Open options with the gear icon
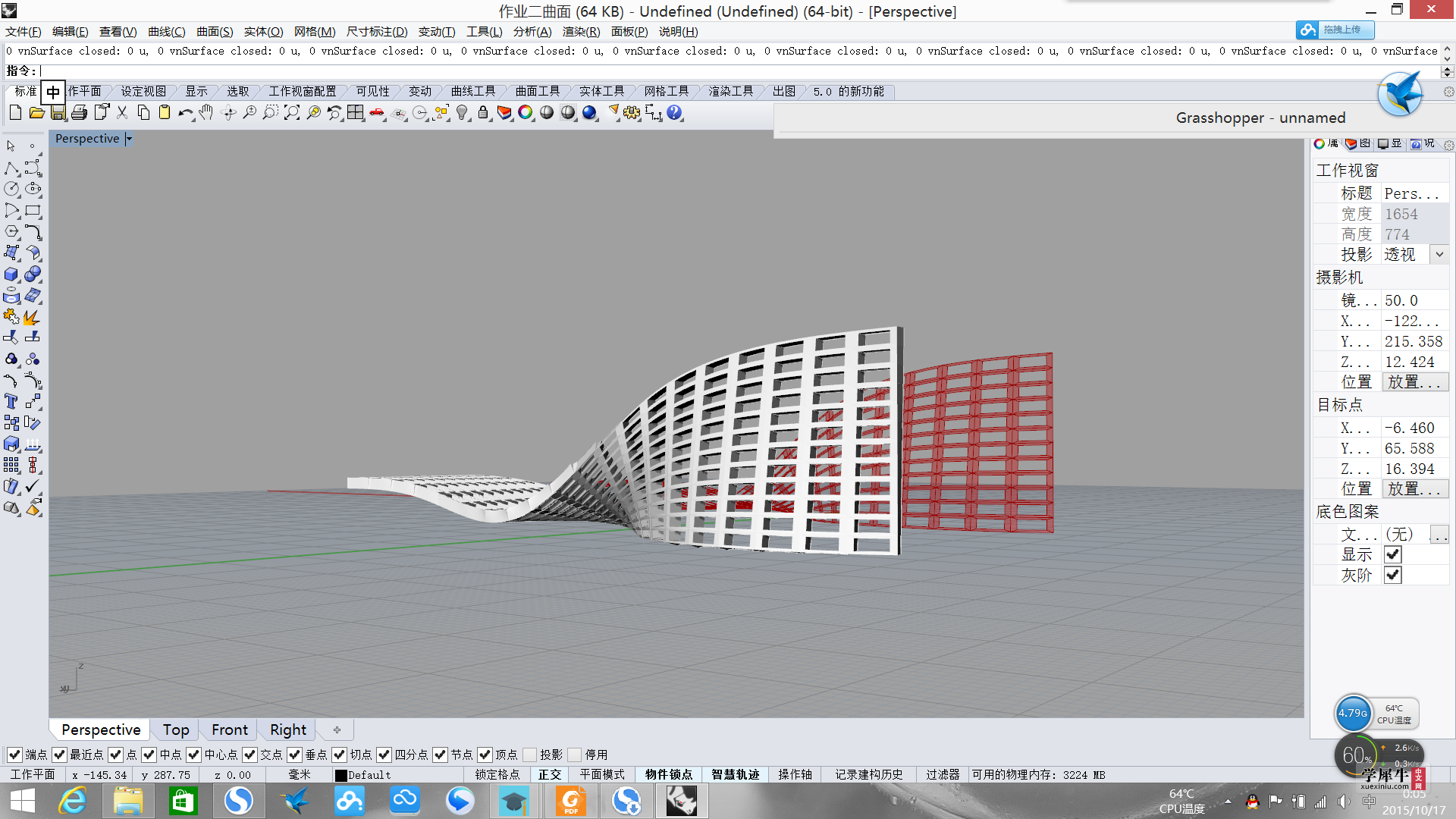This screenshot has height=819, width=1456. [632, 113]
